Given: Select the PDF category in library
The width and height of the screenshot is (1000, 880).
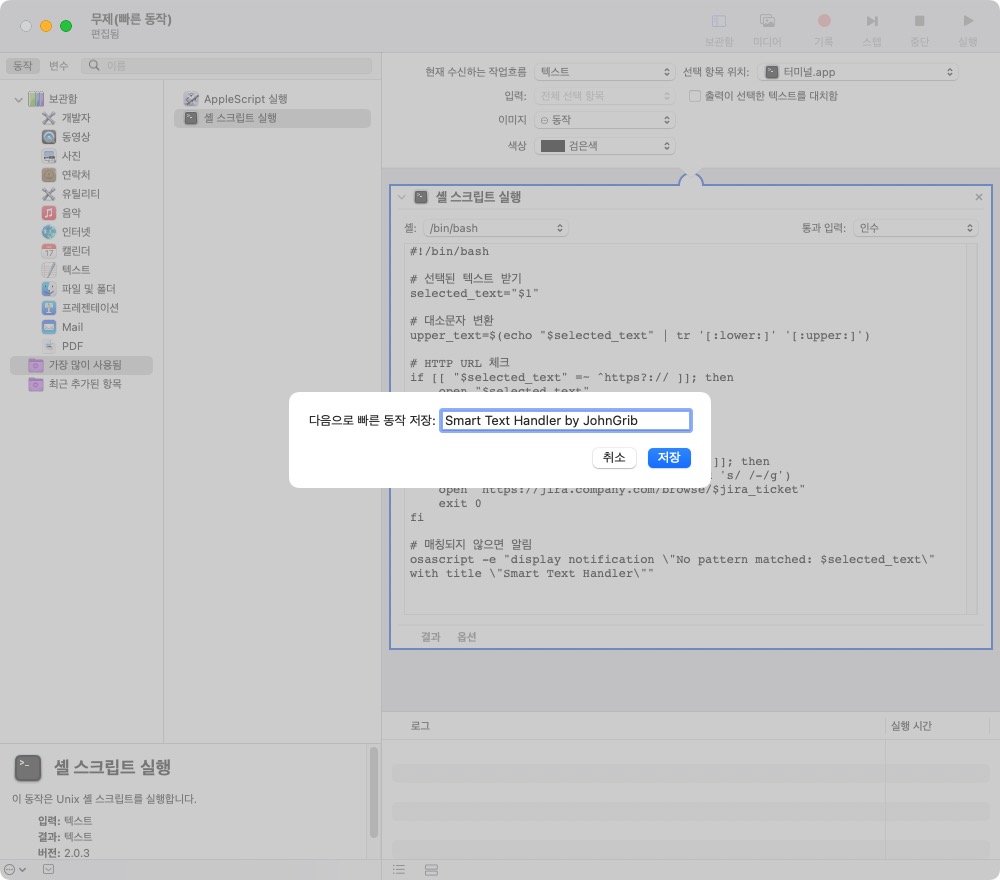Looking at the screenshot, I should tap(72, 346).
